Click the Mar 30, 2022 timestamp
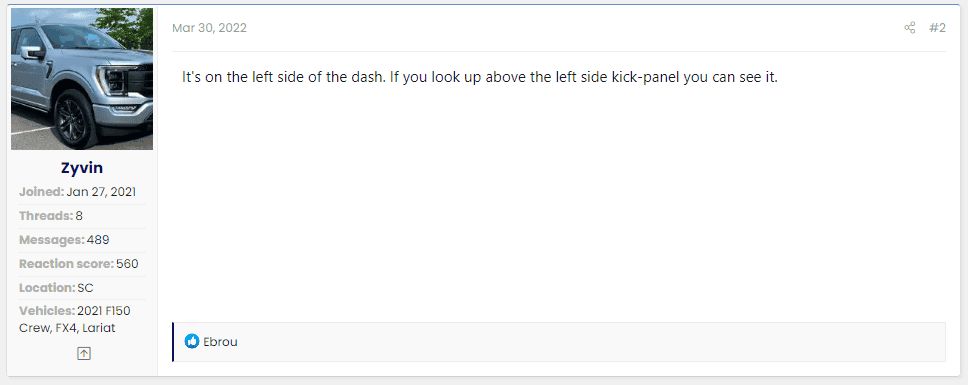968x385 pixels. [x=209, y=28]
